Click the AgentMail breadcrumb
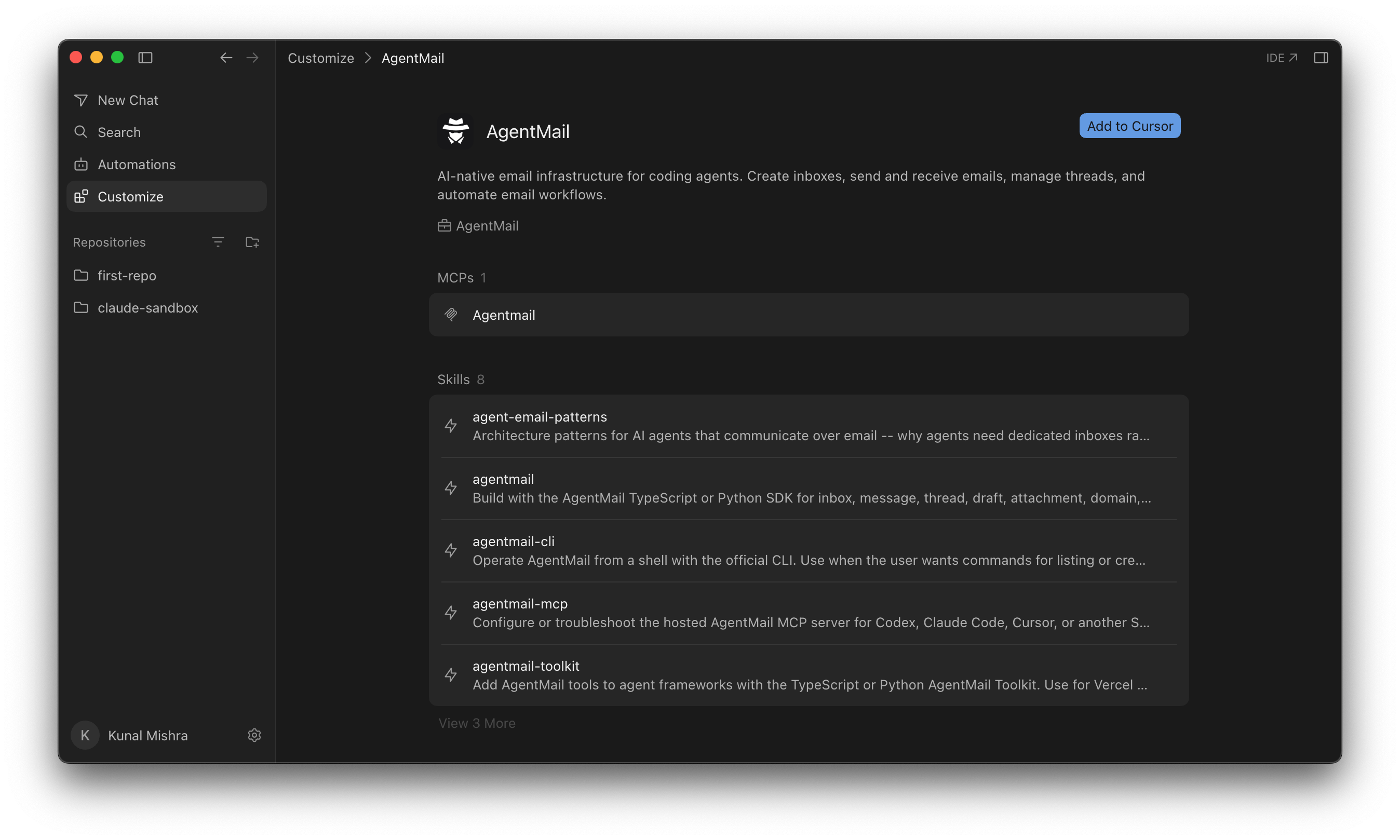Screen dimensions: 1400x840 (x=413, y=58)
